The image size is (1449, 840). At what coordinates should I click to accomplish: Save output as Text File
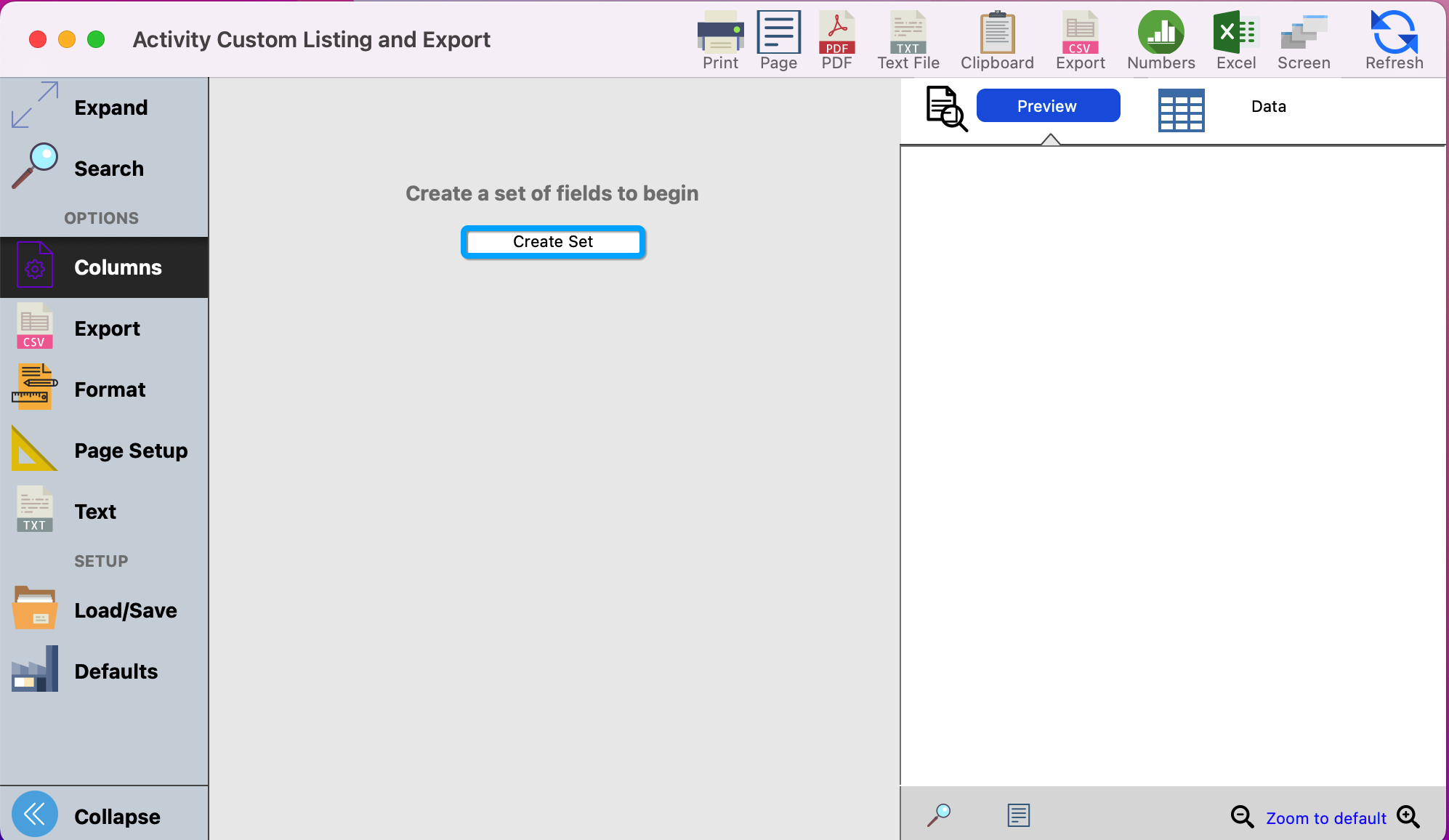point(908,33)
